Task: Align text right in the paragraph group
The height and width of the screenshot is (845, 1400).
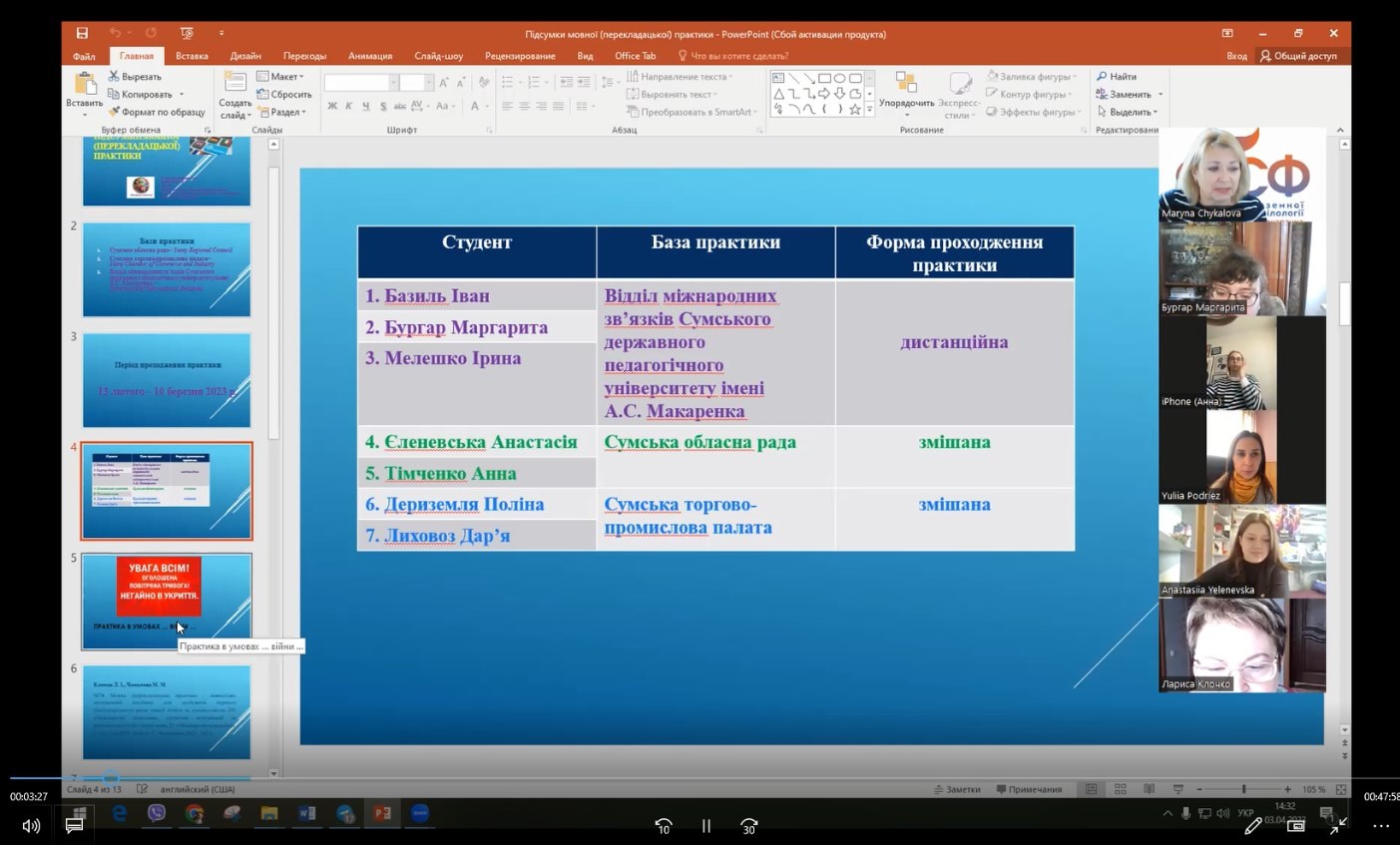Action: tap(541, 106)
